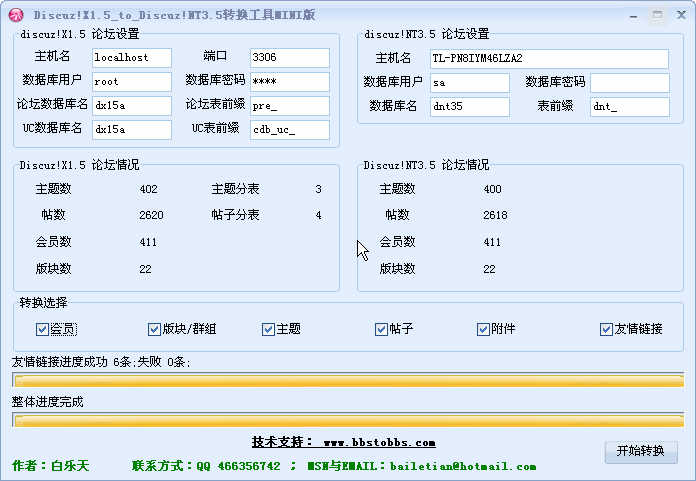Click the X1.5 数据库用户 root field
This screenshot has width=696, height=481.
click(132, 82)
